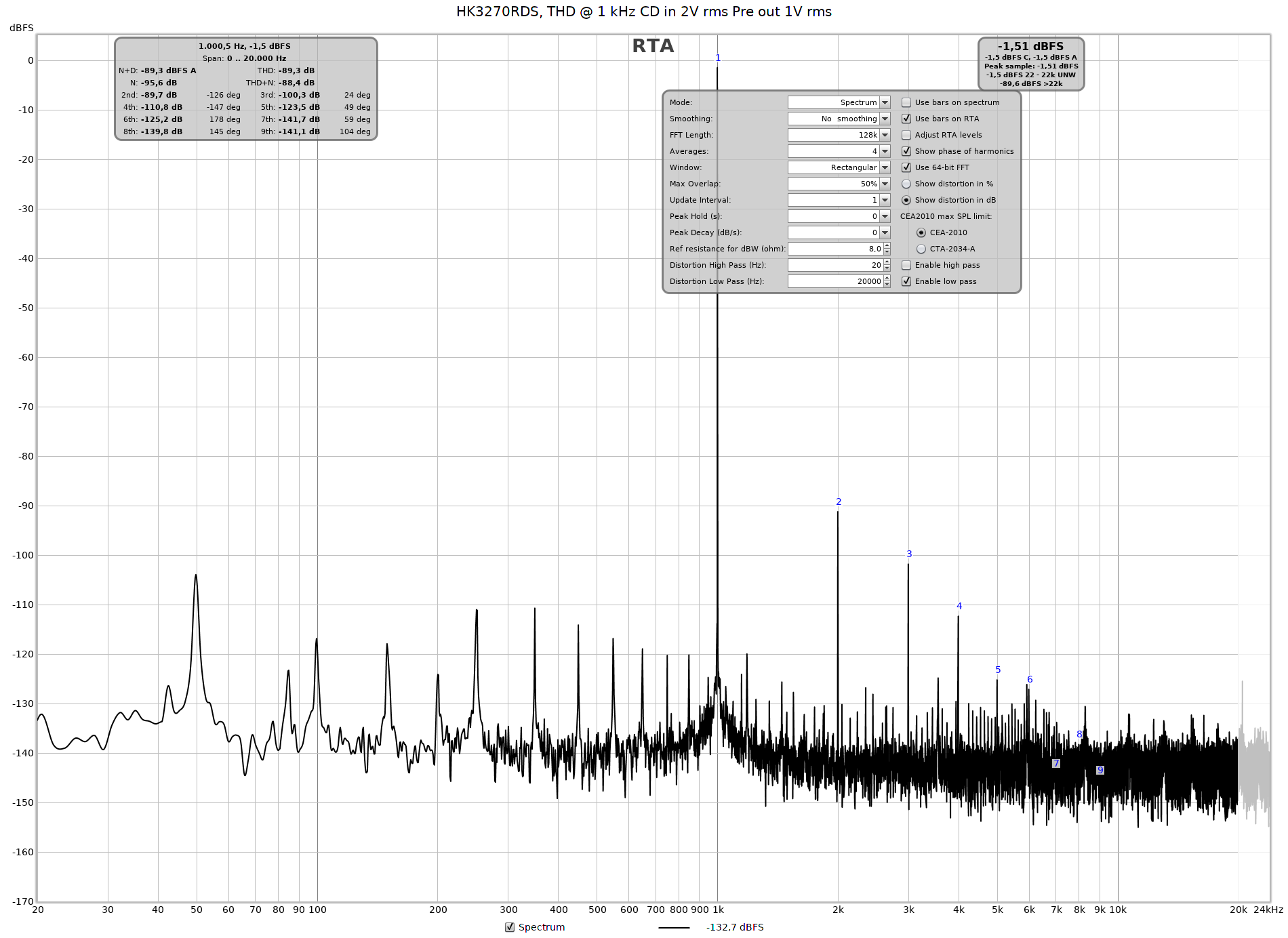Click the legend value -132,7 dBFS
Viewport: 1288px width, 938px height.
coord(735,927)
